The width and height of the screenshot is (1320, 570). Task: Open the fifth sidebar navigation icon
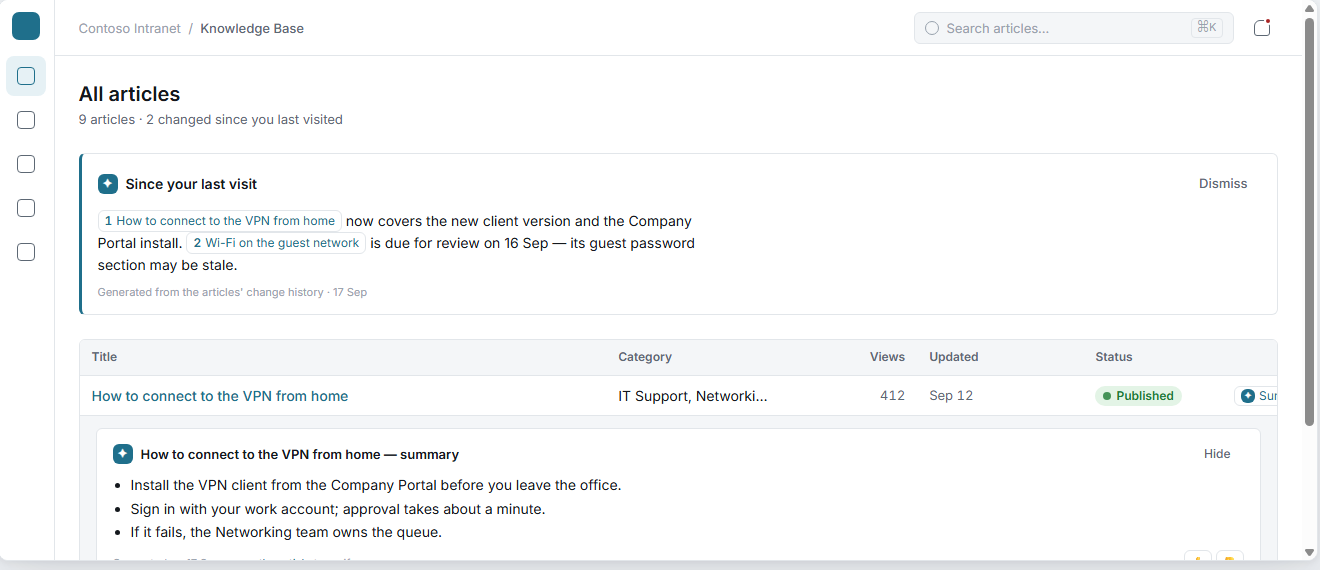26,252
